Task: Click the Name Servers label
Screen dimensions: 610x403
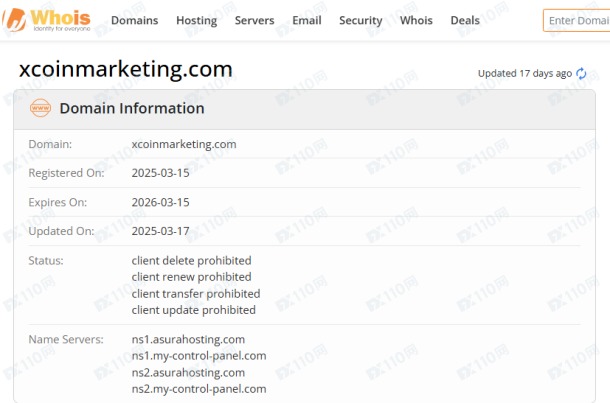Action: click(x=66, y=340)
